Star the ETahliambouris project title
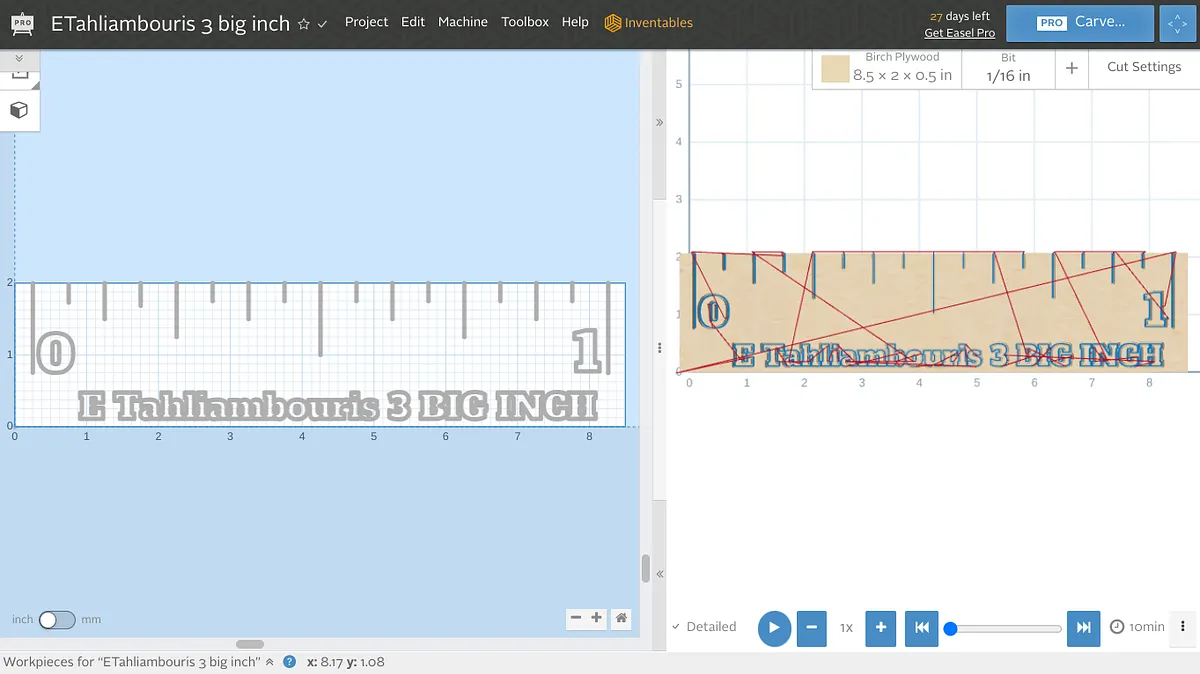The height and width of the screenshot is (674, 1200). (304, 24)
